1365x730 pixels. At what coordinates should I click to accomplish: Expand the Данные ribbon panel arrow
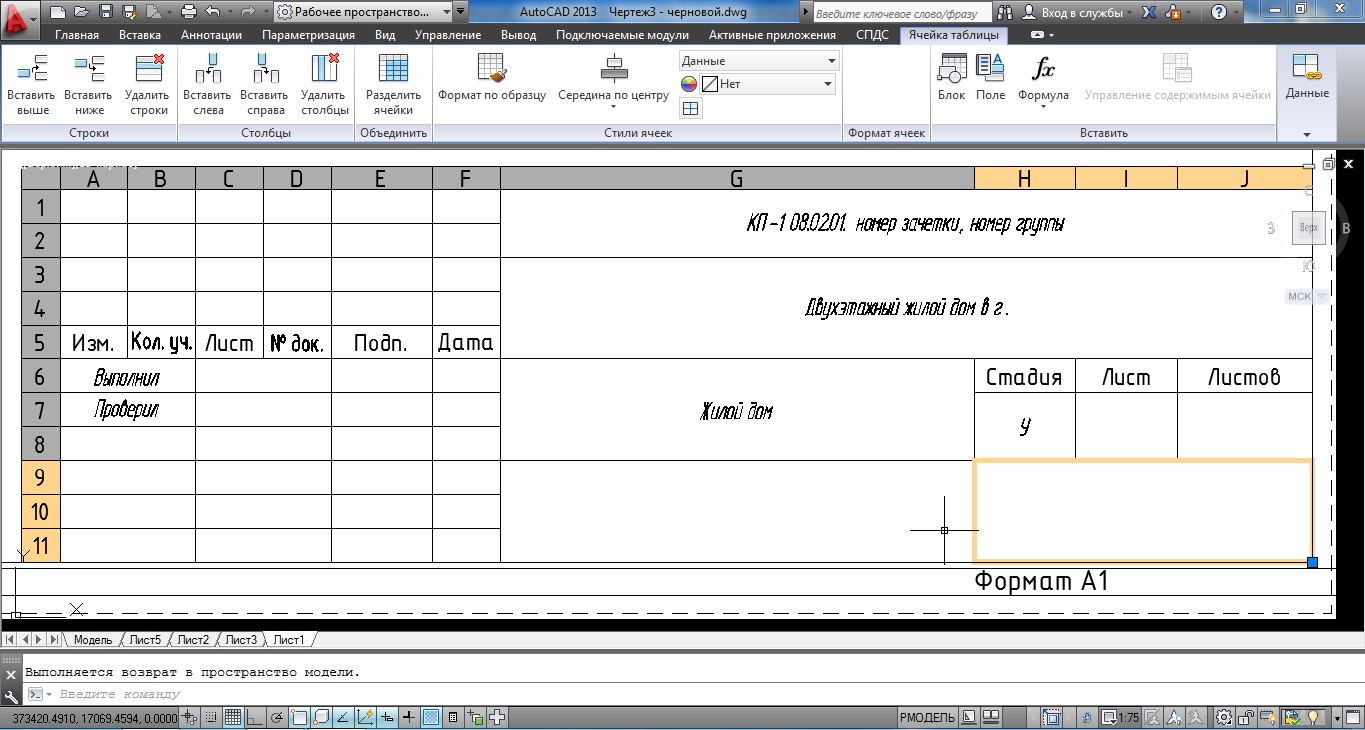(1307, 133)
